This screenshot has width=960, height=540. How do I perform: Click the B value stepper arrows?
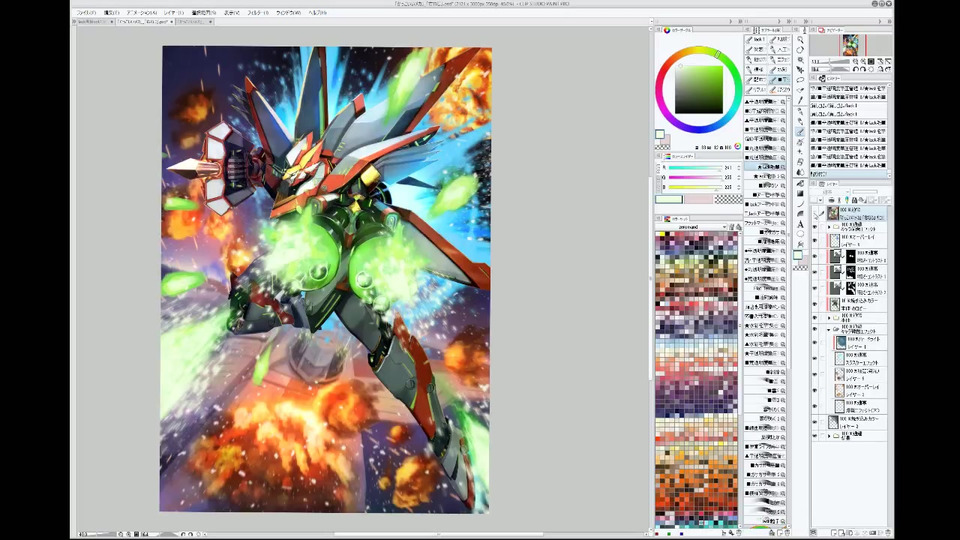pos(738,187)
